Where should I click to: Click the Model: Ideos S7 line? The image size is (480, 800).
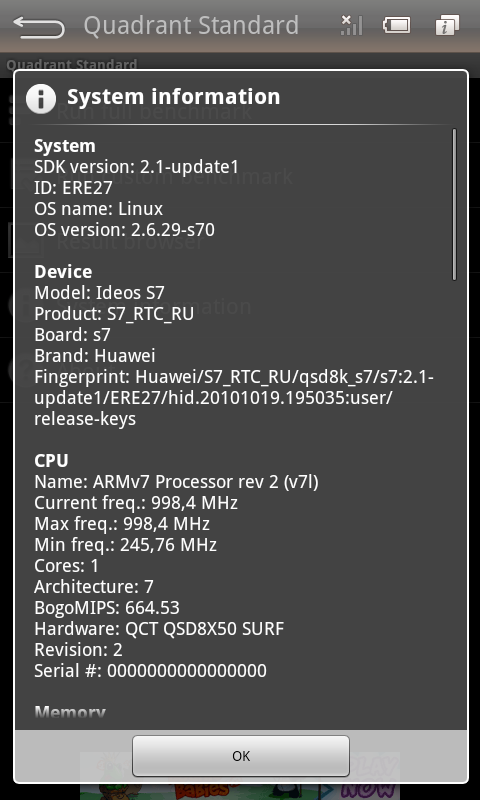coord(99,293)
